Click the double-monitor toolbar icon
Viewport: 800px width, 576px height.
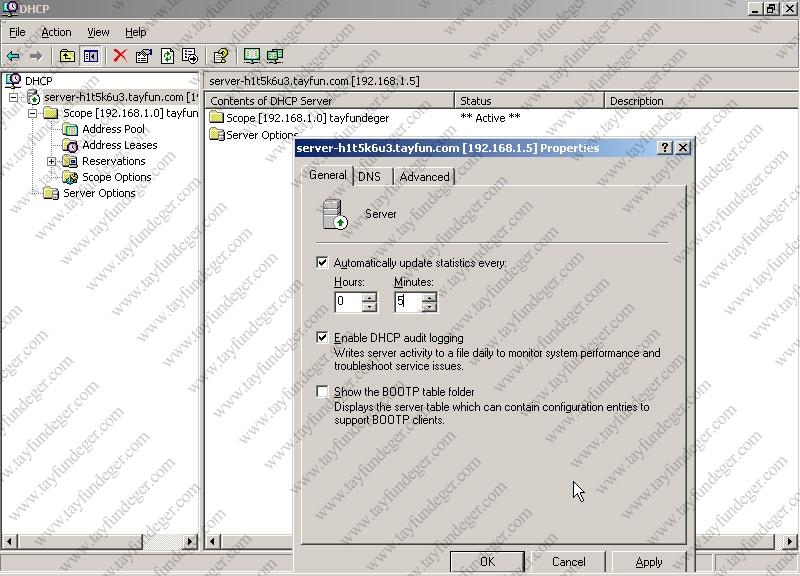pyautogui.click(x=274, y=56)
